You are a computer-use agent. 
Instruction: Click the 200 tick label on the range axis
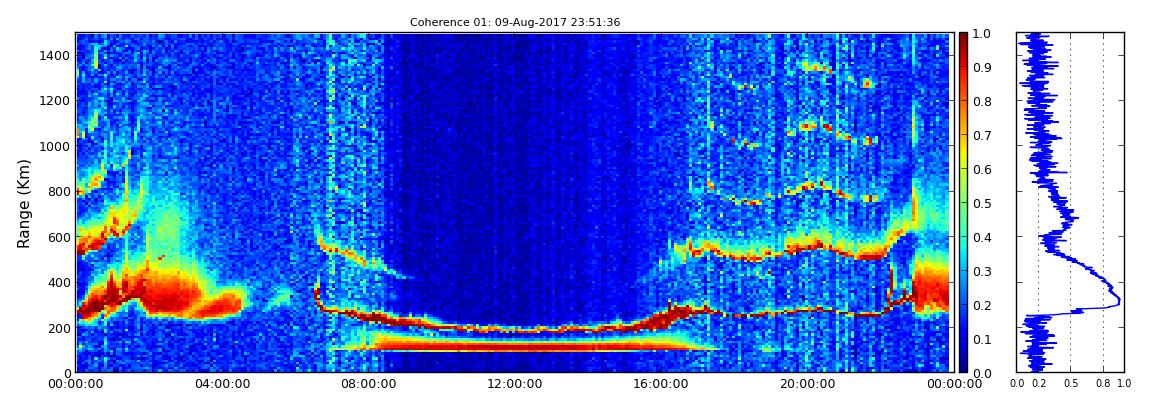(58, 328)
